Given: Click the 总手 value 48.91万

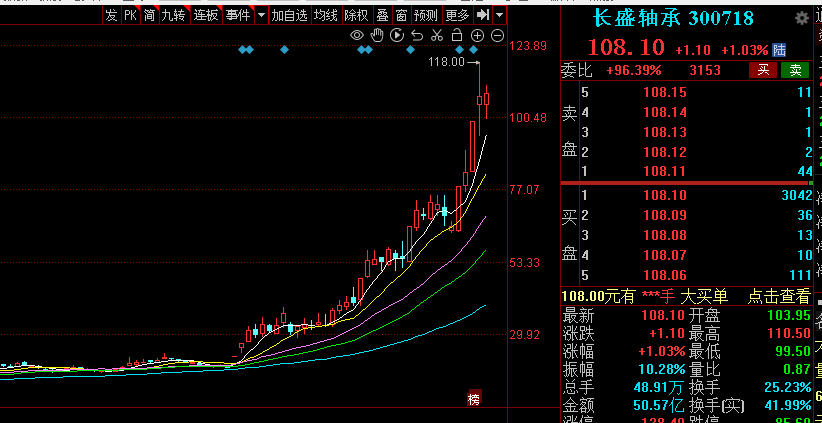Looking at the screenshot, I should pos(658,388).
